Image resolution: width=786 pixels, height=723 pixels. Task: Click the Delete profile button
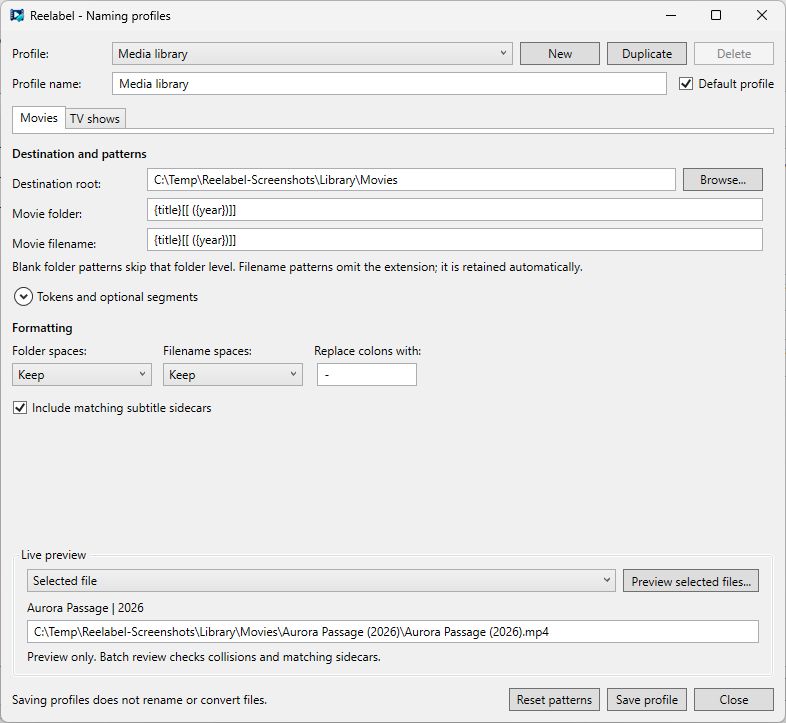pos(733,54)
